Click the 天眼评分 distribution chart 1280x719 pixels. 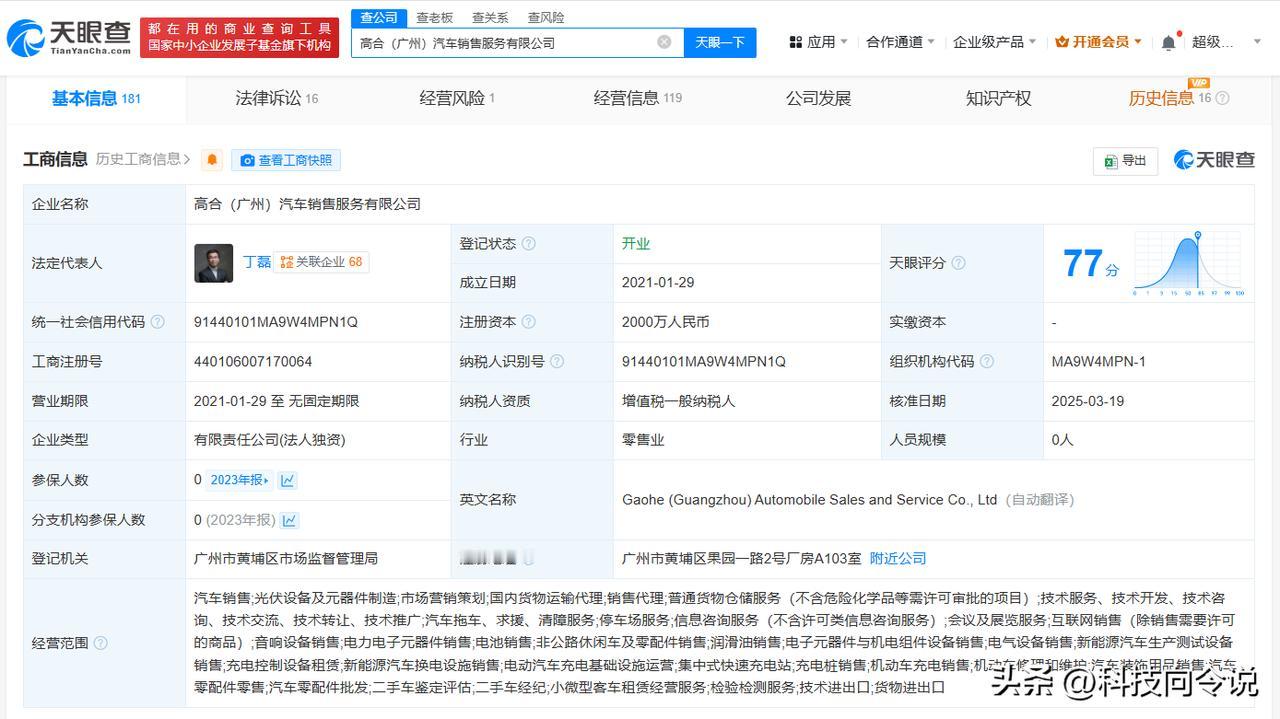(1189, 264)
